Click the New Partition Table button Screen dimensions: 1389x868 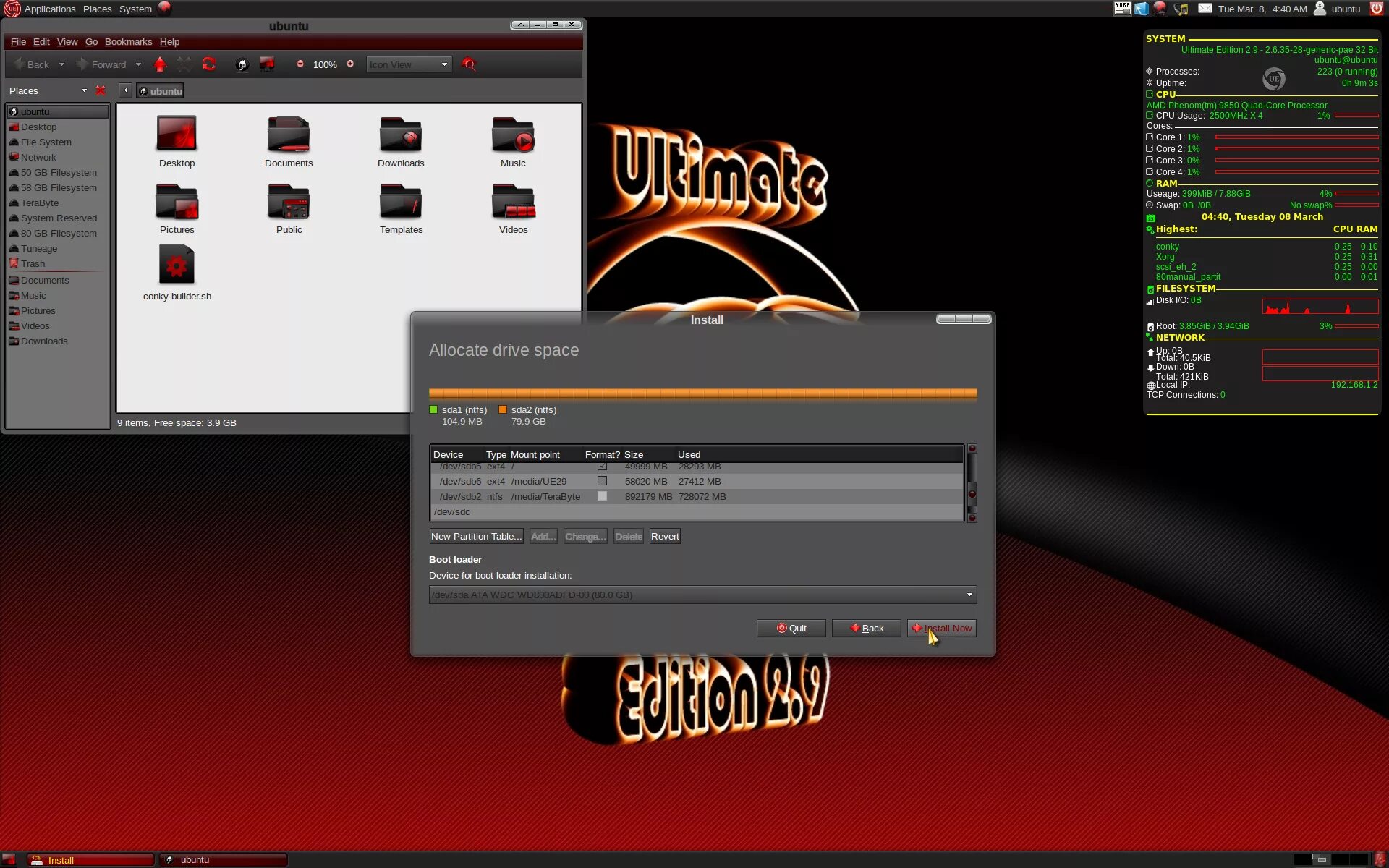click(x=476, y=536)
